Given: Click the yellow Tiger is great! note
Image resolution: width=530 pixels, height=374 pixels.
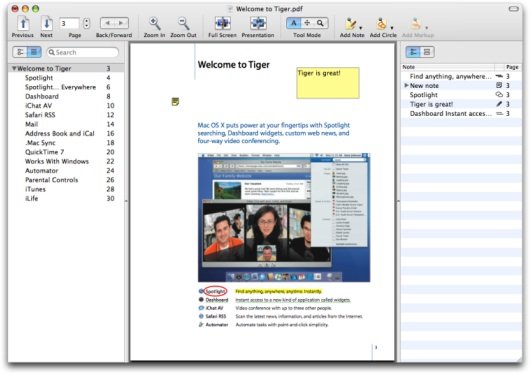Looking at the screenshot, I should (328, 83).
